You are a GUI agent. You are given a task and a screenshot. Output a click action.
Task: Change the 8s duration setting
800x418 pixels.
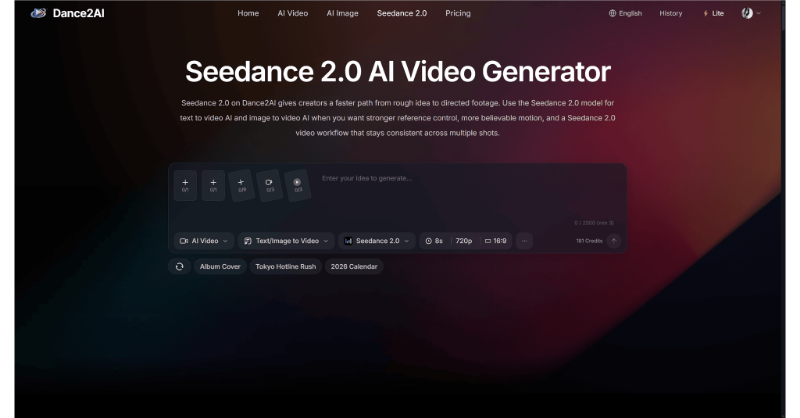[x=434, y=241]
